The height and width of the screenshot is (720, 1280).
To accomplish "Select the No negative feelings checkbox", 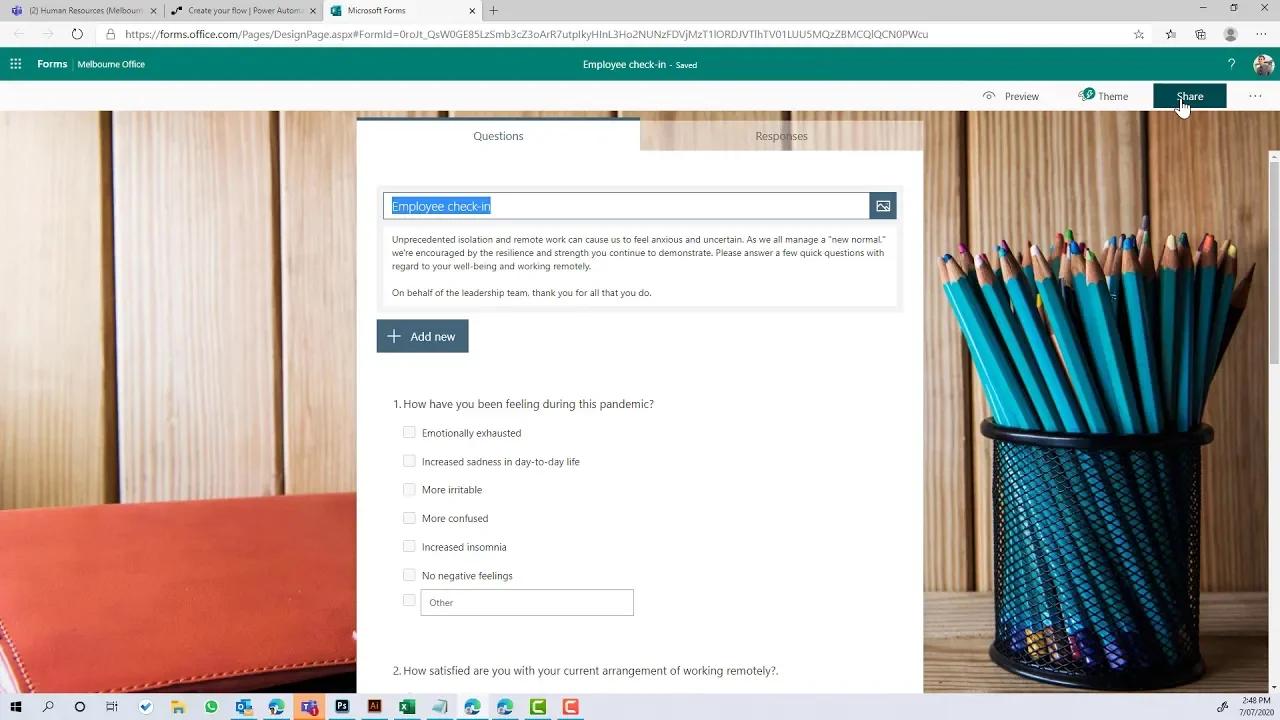I will coord(409,575).
